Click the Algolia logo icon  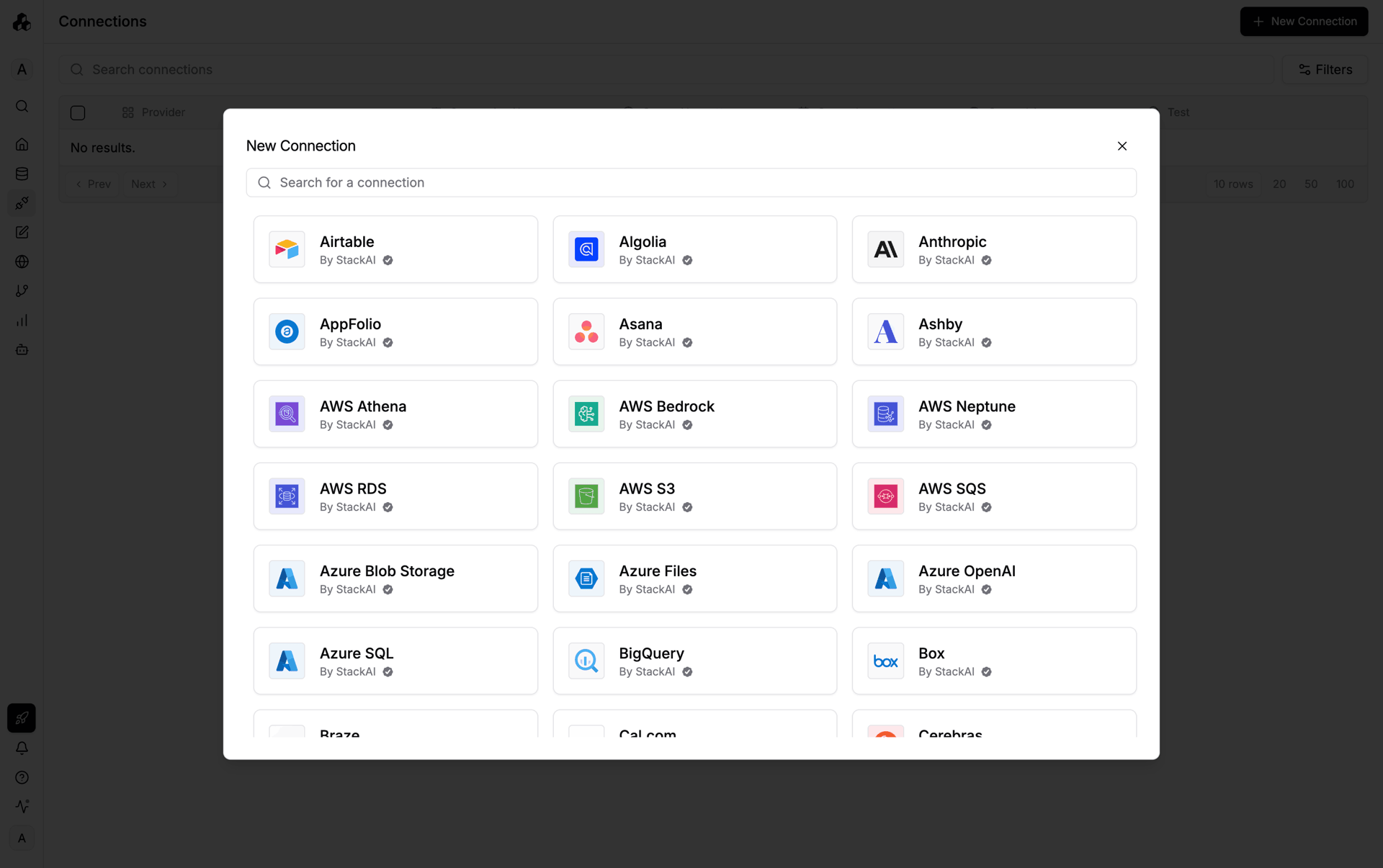[x=586, y=249]
